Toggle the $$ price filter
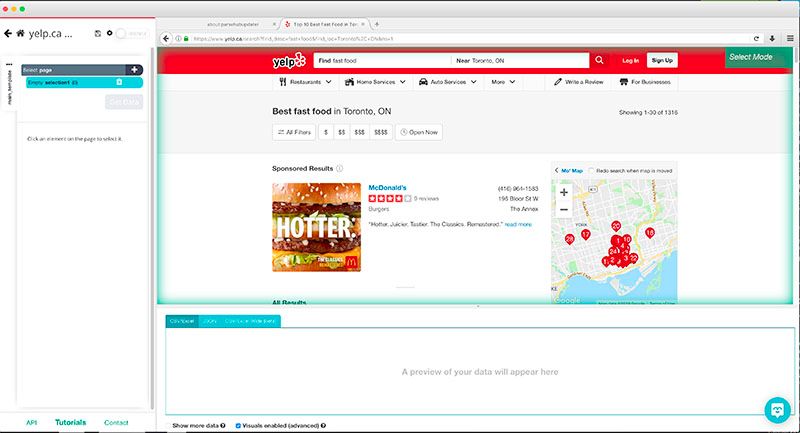 (x=341, y=132)
